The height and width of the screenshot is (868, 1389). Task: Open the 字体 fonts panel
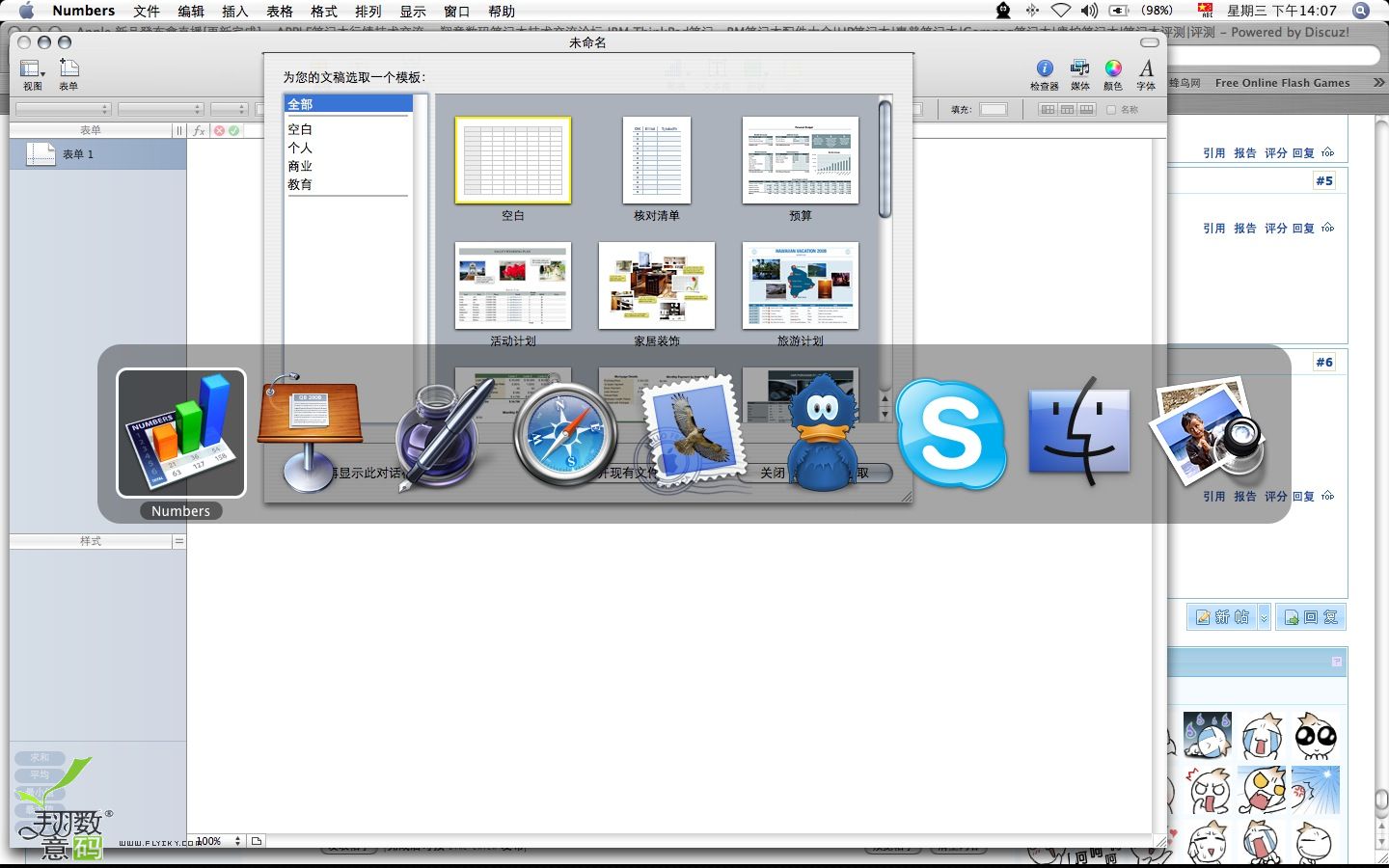pyautogui.click(x=1146, y=74)
